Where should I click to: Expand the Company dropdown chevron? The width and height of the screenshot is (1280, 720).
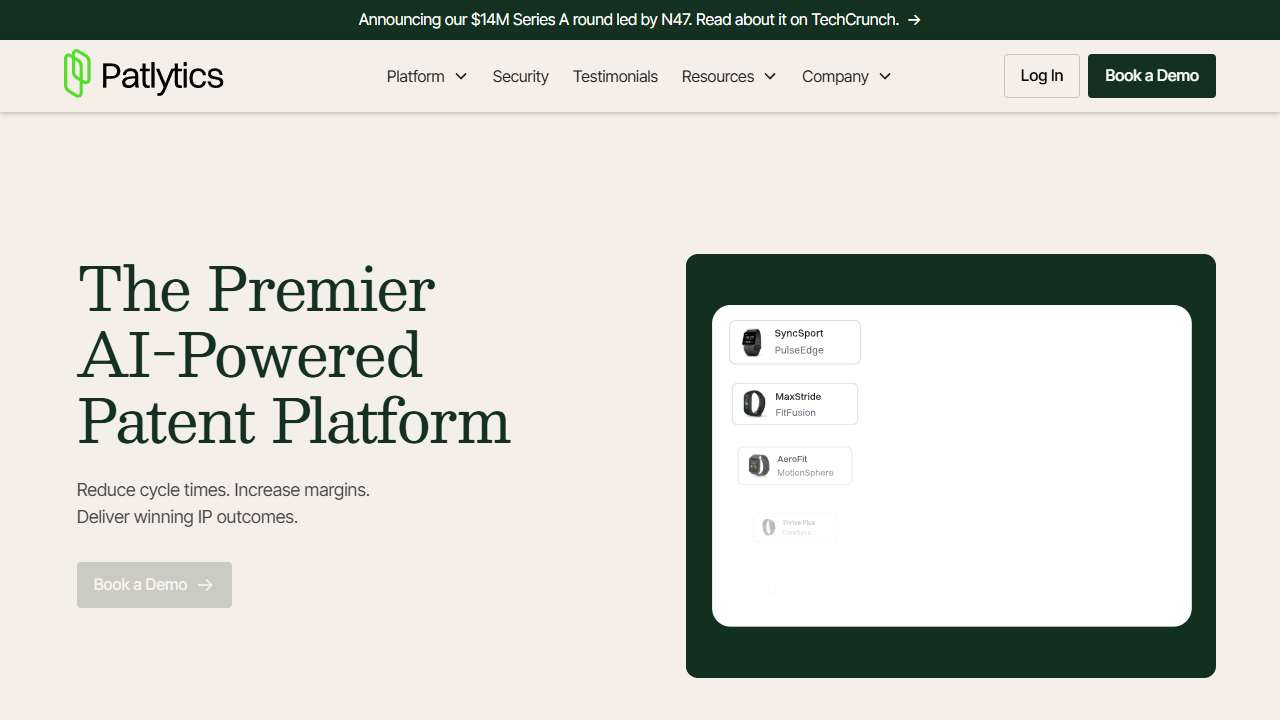coord(885,77)
